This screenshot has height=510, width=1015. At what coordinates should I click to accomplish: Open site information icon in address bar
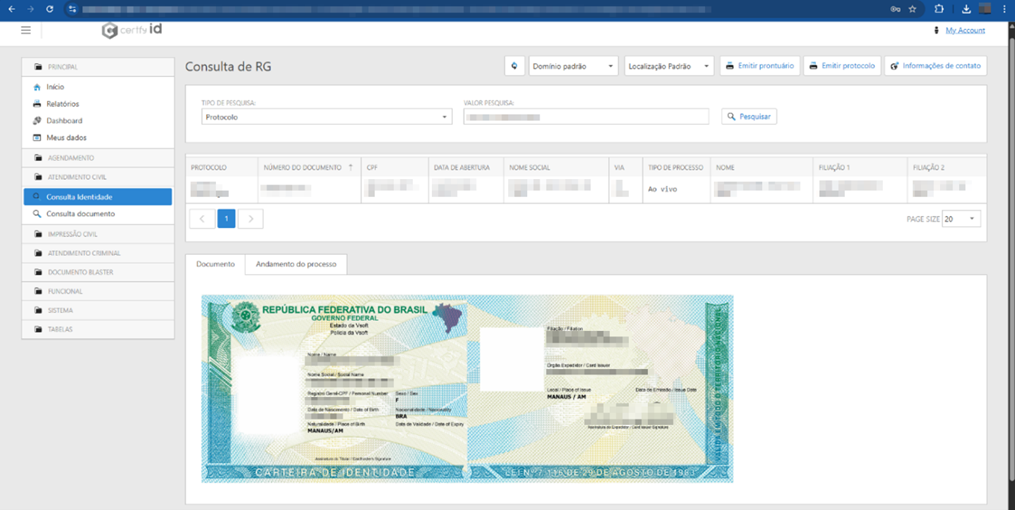coord(72,9)
